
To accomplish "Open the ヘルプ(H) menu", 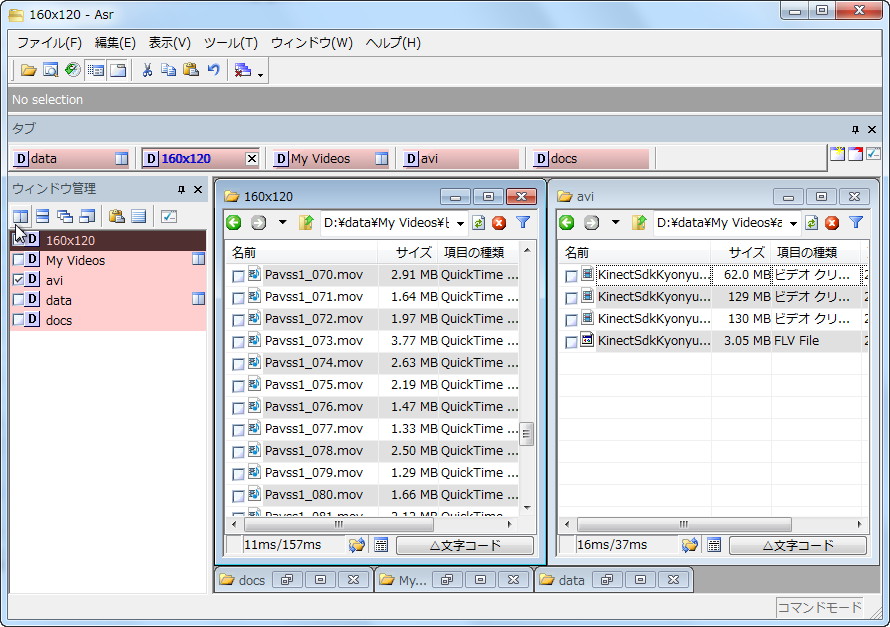I will (393, 43).
